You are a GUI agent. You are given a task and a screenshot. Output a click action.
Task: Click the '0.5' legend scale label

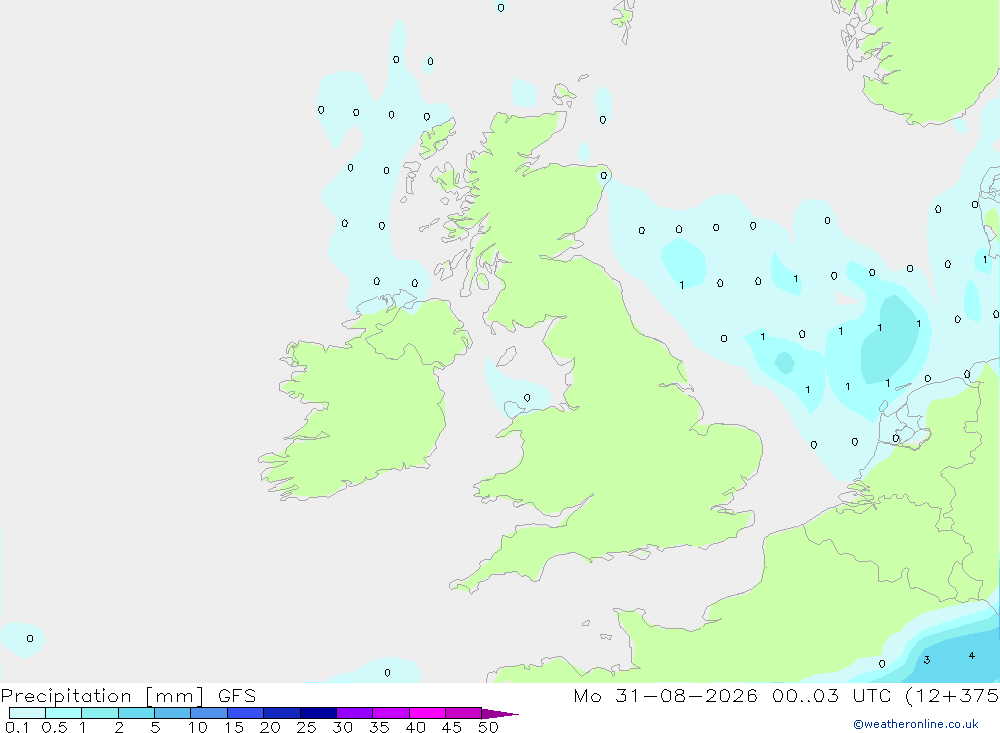coord(54,727)
